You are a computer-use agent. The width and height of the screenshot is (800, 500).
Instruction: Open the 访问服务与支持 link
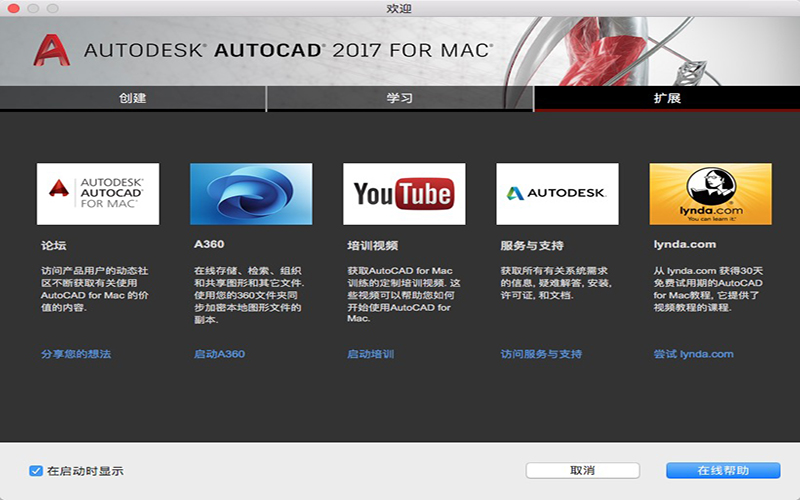click(x=541, y=354)
